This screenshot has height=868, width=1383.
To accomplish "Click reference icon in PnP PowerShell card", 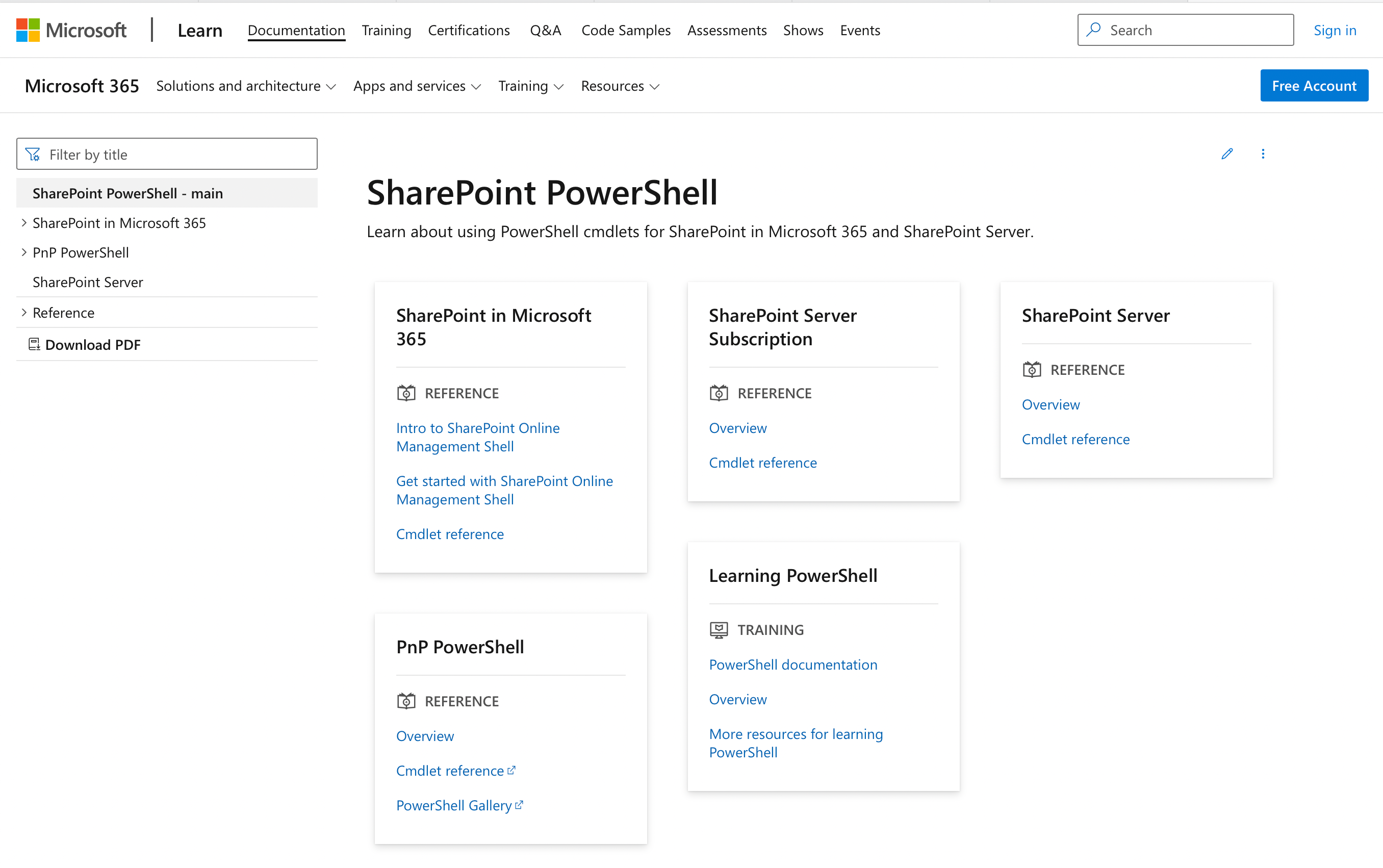I will click(x=406, y=700).
